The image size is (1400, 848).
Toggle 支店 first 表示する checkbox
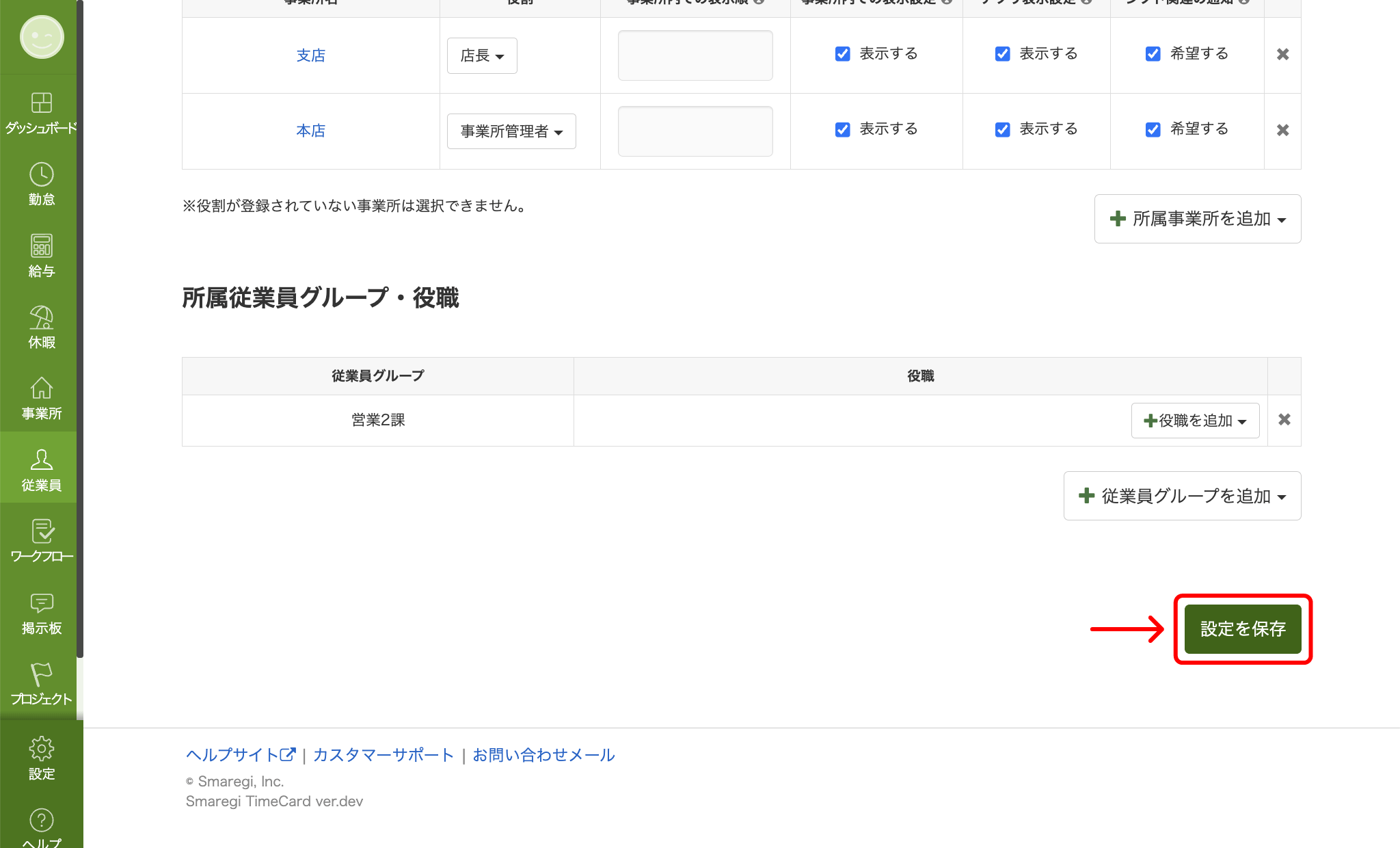(843, 54)
